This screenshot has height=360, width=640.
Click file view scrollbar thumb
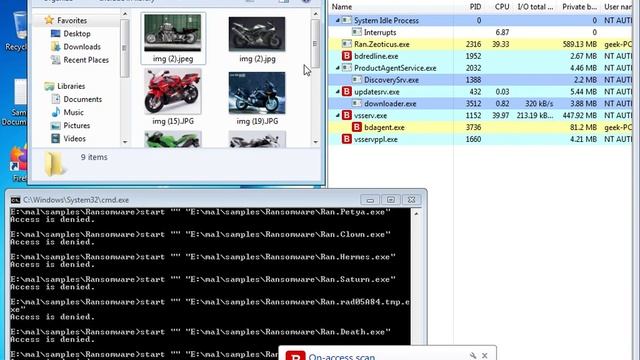[316, 43]
